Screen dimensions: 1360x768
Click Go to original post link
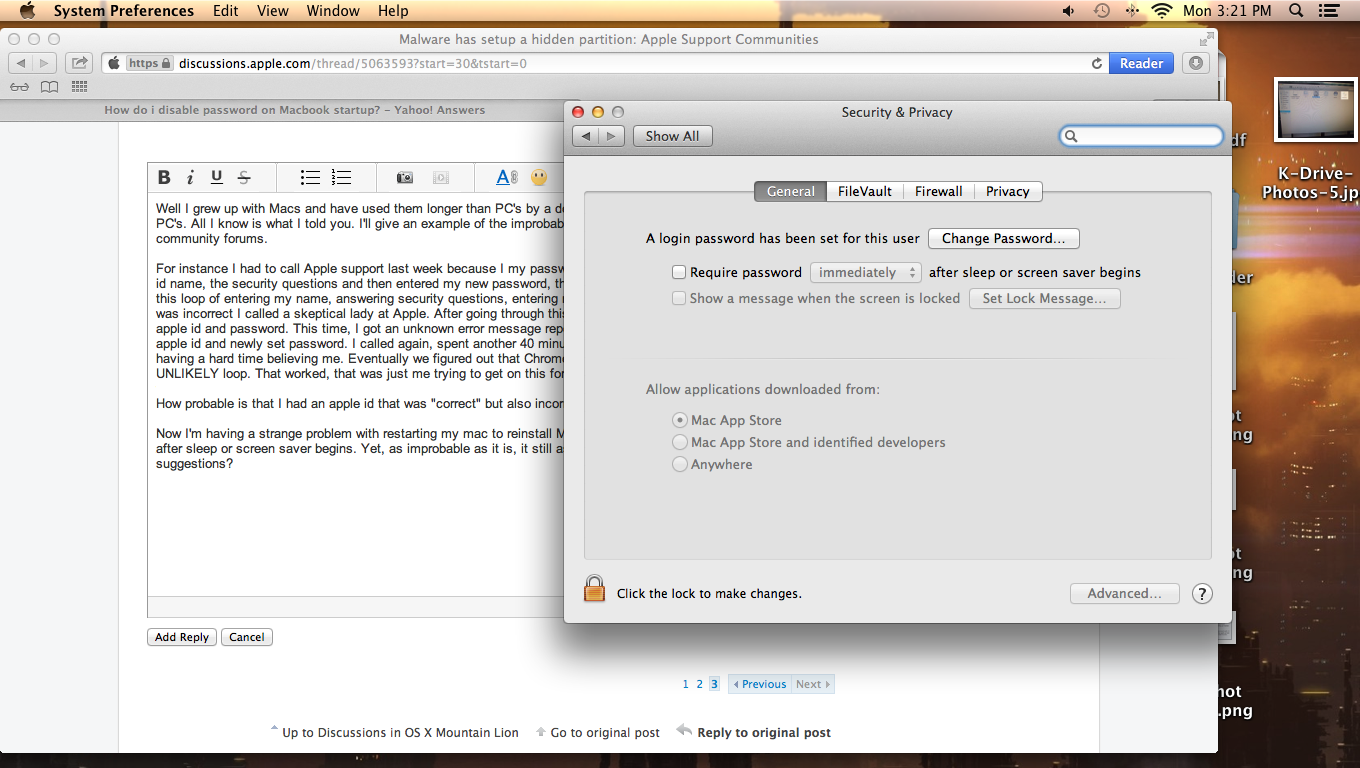(x=605, y=733)
